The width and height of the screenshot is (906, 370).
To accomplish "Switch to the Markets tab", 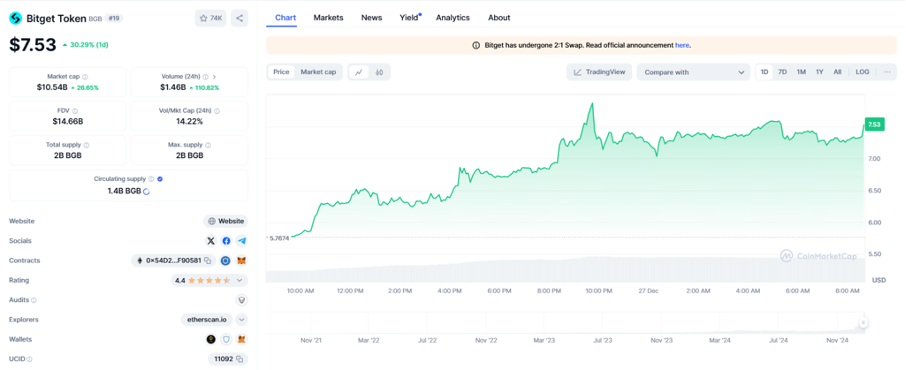I will 328,18.
